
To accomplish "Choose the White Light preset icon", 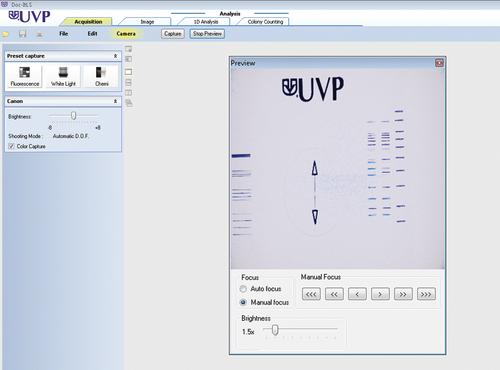I will tap(63, 72).
